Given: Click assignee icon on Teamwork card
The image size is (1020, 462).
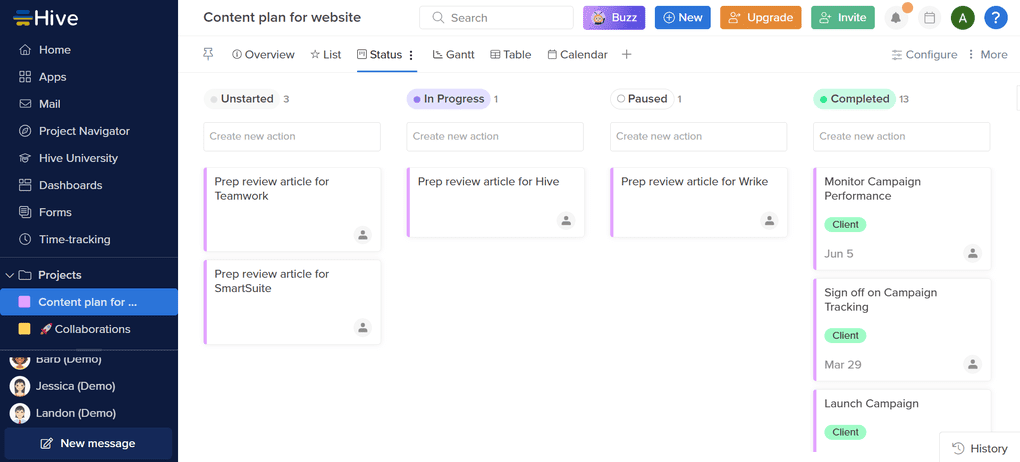Looking at the screenshot, I should [362, 234].
